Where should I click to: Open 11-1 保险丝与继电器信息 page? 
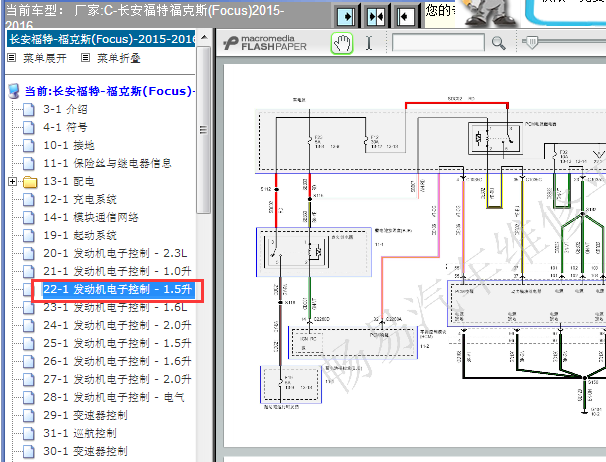point(107,163)
